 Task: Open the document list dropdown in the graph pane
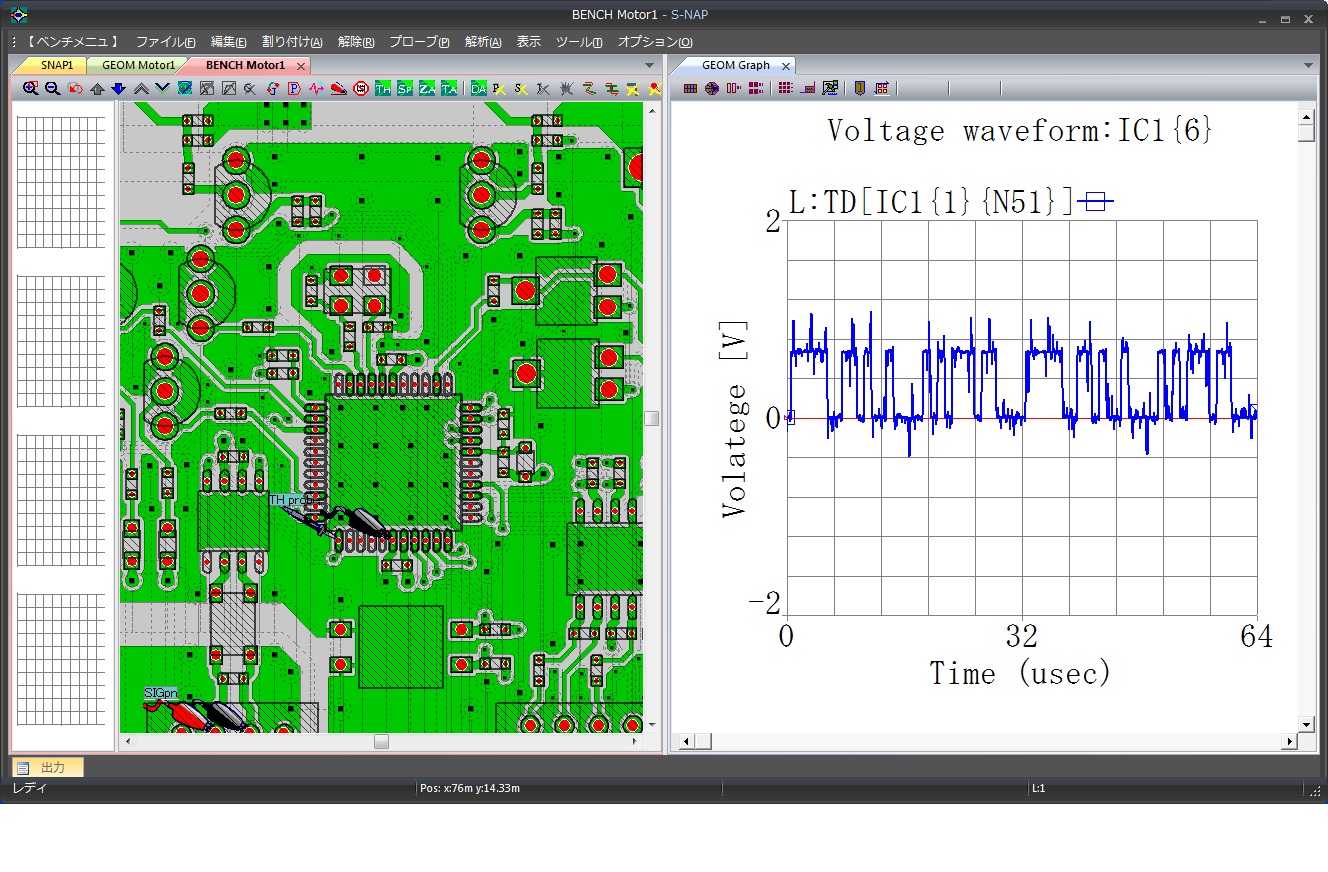[x=1308, y=66]
